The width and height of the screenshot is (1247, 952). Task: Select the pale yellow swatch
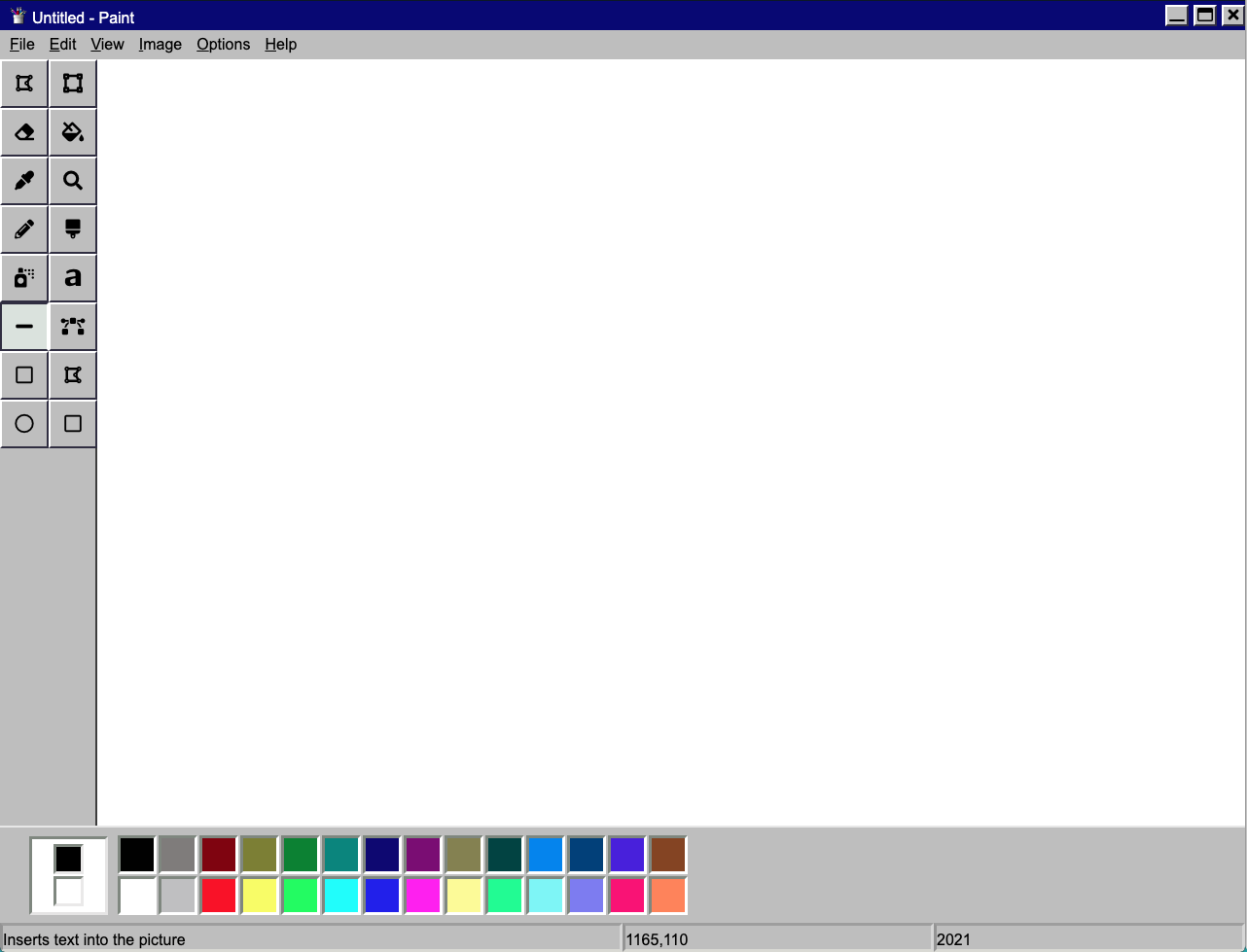click(x=464, y=896)
